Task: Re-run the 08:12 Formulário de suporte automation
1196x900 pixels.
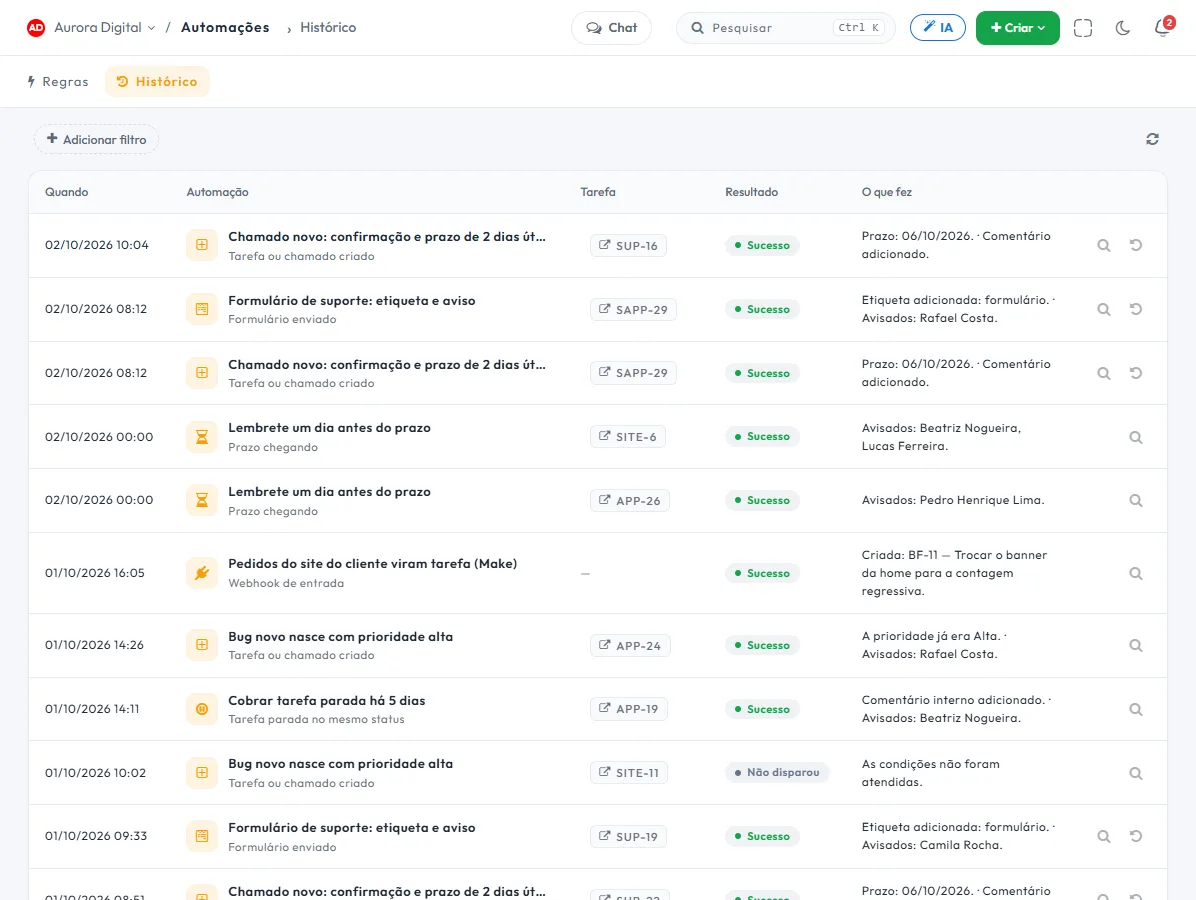Action: (x=1136, y=310)
